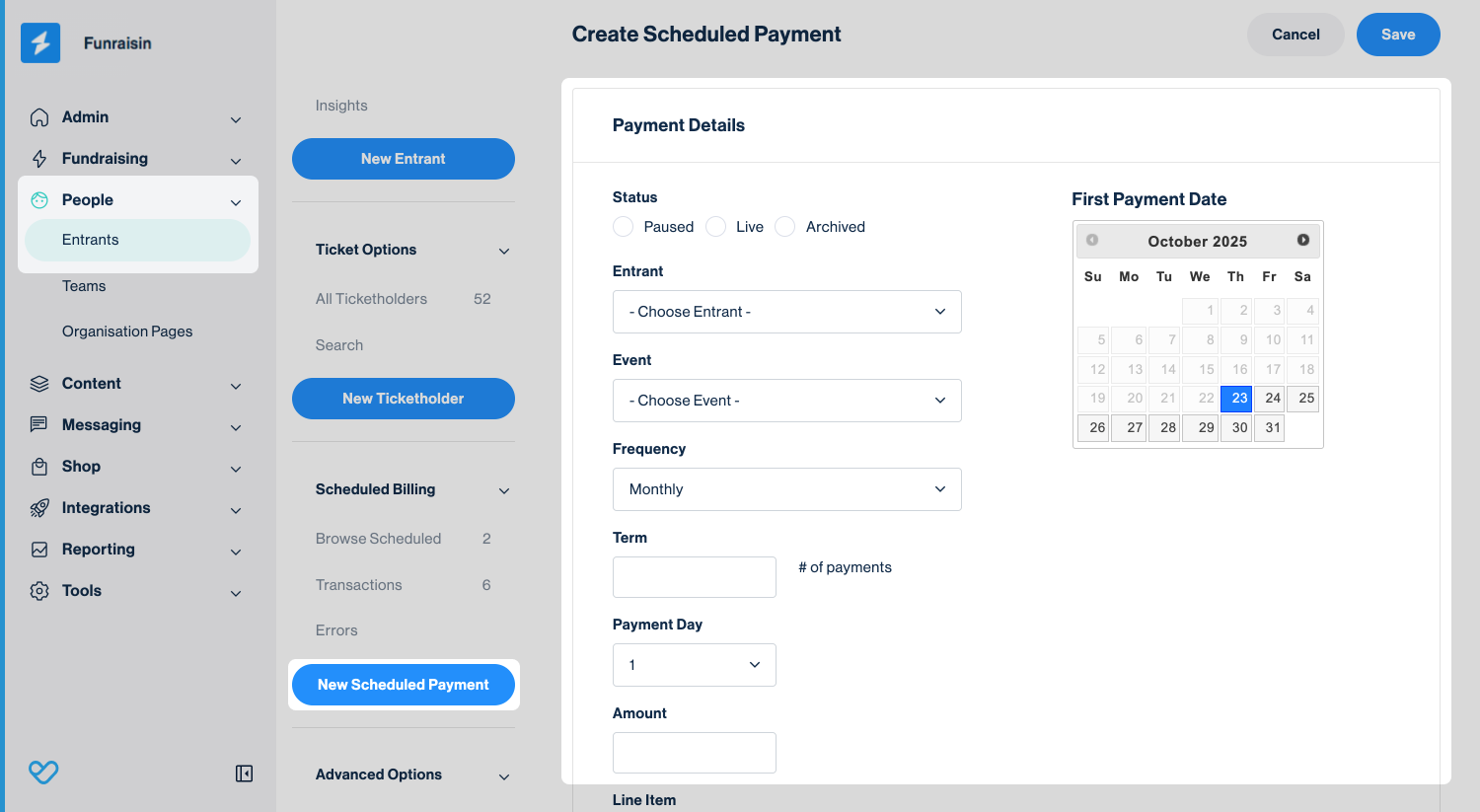Click the Funraisin lightning logo icon
This screenshot has height=812, width=1480.
tap(40, 43)
